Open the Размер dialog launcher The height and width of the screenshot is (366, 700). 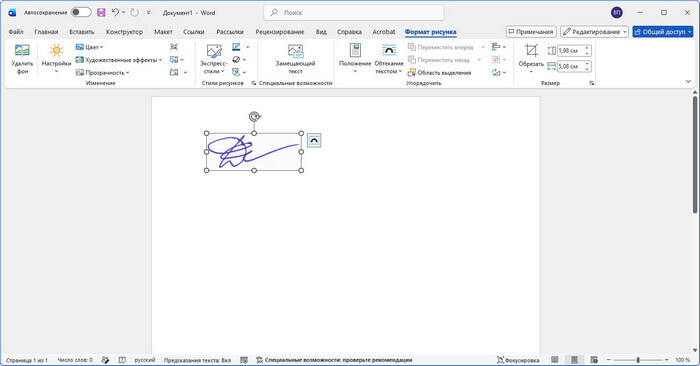(592, 83)
